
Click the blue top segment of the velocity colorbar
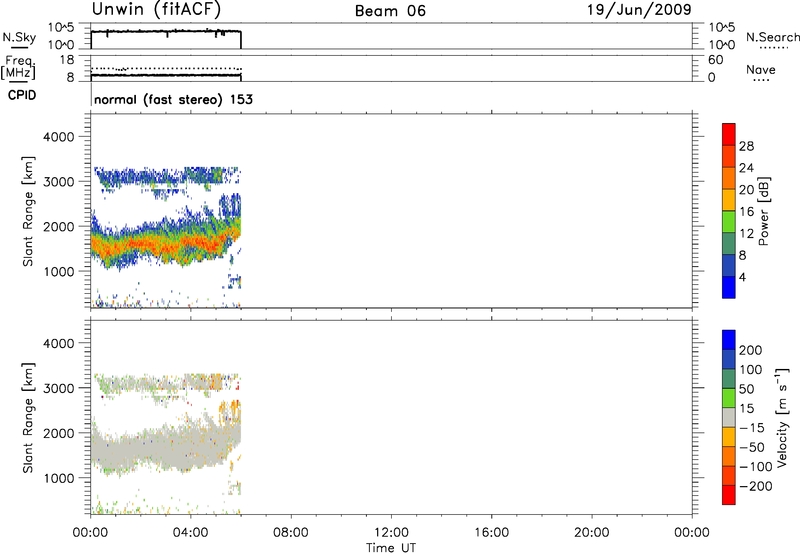pyautogui.click(x=729, y=340)
